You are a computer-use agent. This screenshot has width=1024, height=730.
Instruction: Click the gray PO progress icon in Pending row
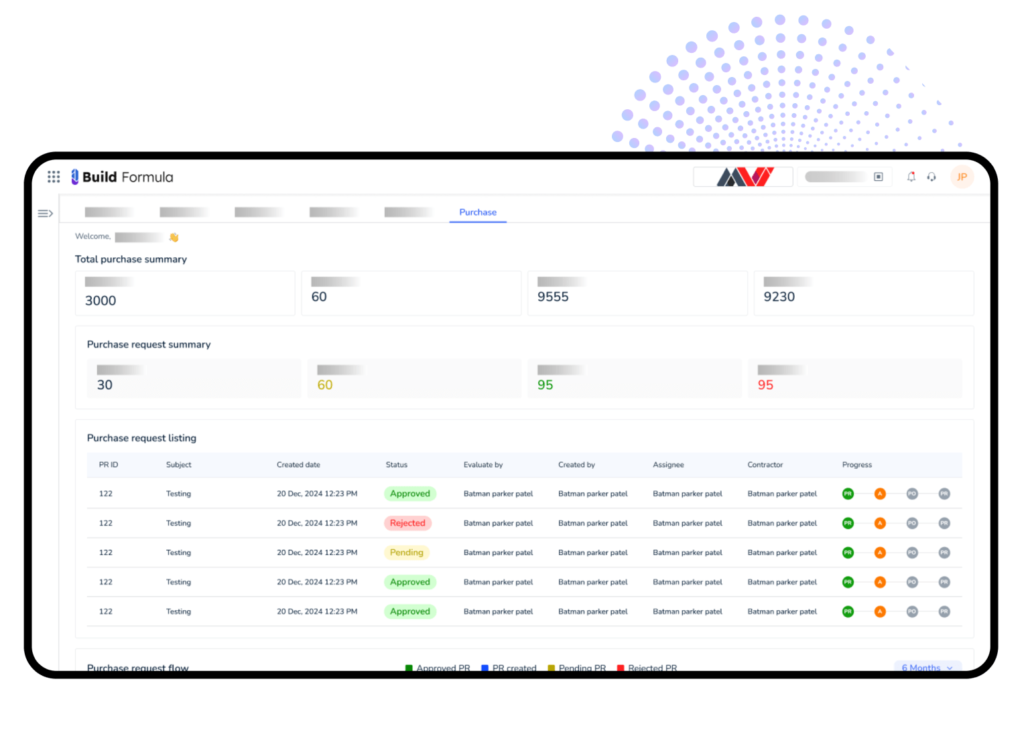coord(912,552)
